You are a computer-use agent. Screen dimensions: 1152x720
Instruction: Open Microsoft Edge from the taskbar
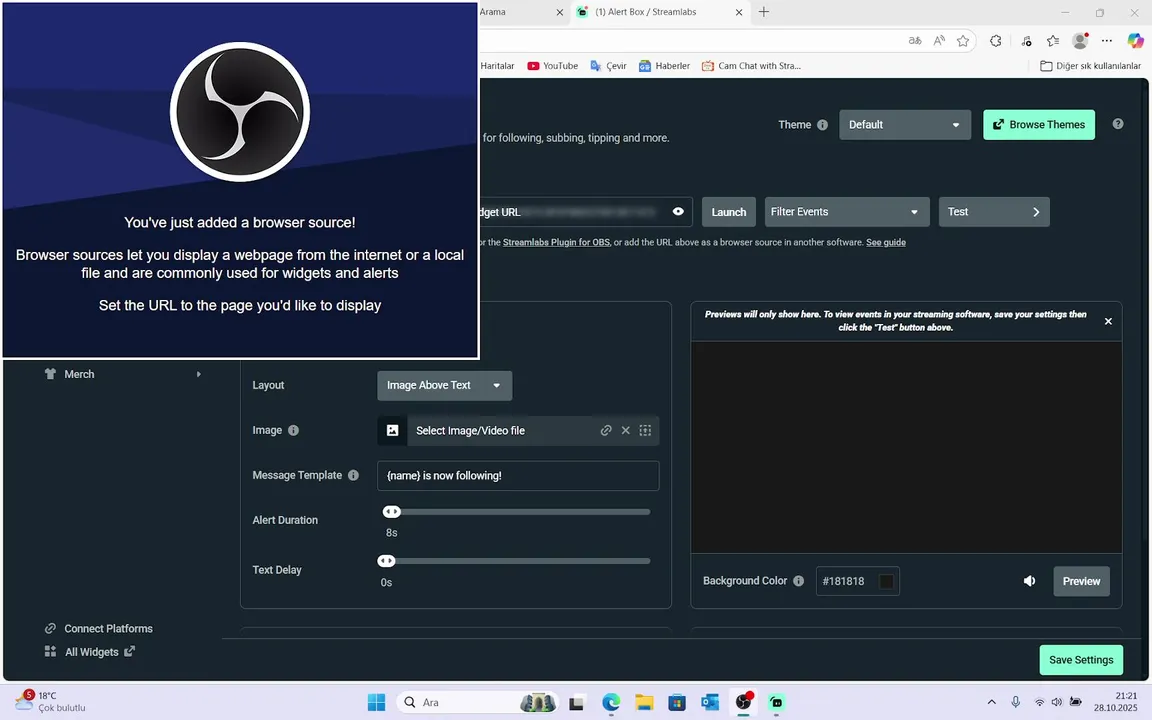point(611,702)
